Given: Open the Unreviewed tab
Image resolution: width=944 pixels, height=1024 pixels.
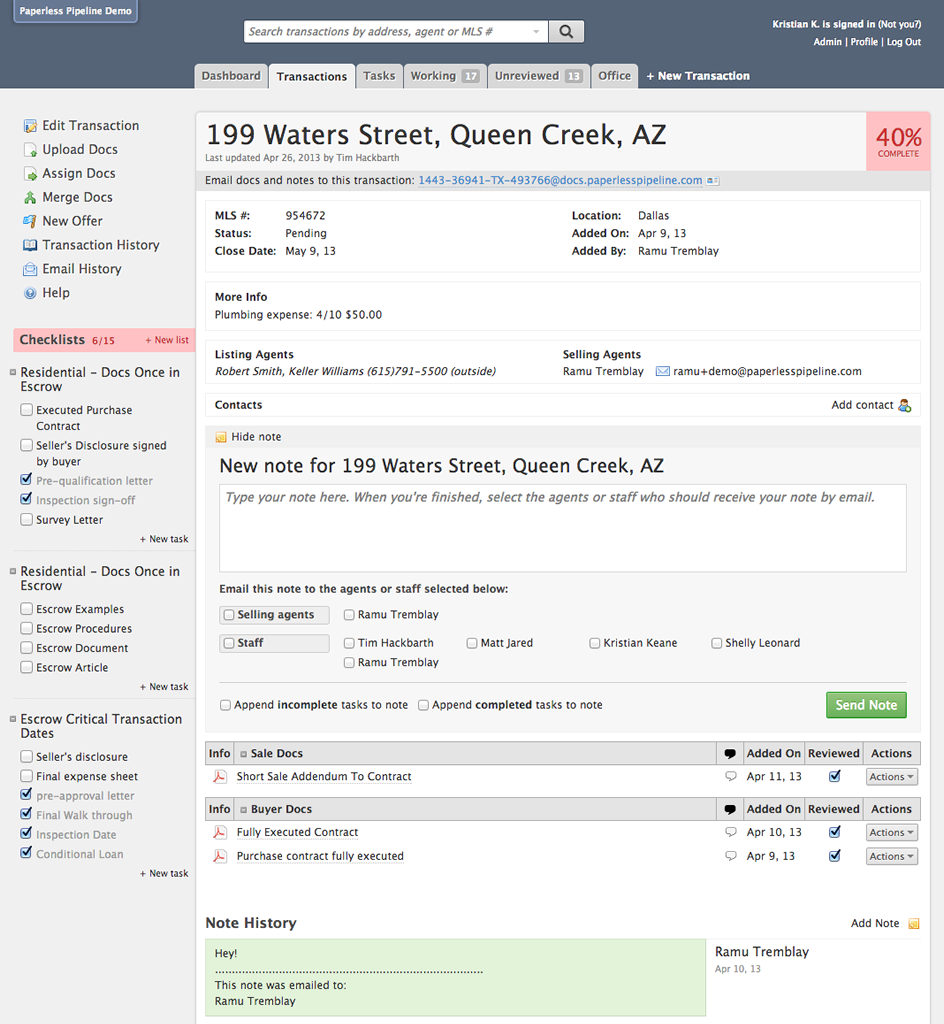Looking at the screenshot, I should point(539,76).
